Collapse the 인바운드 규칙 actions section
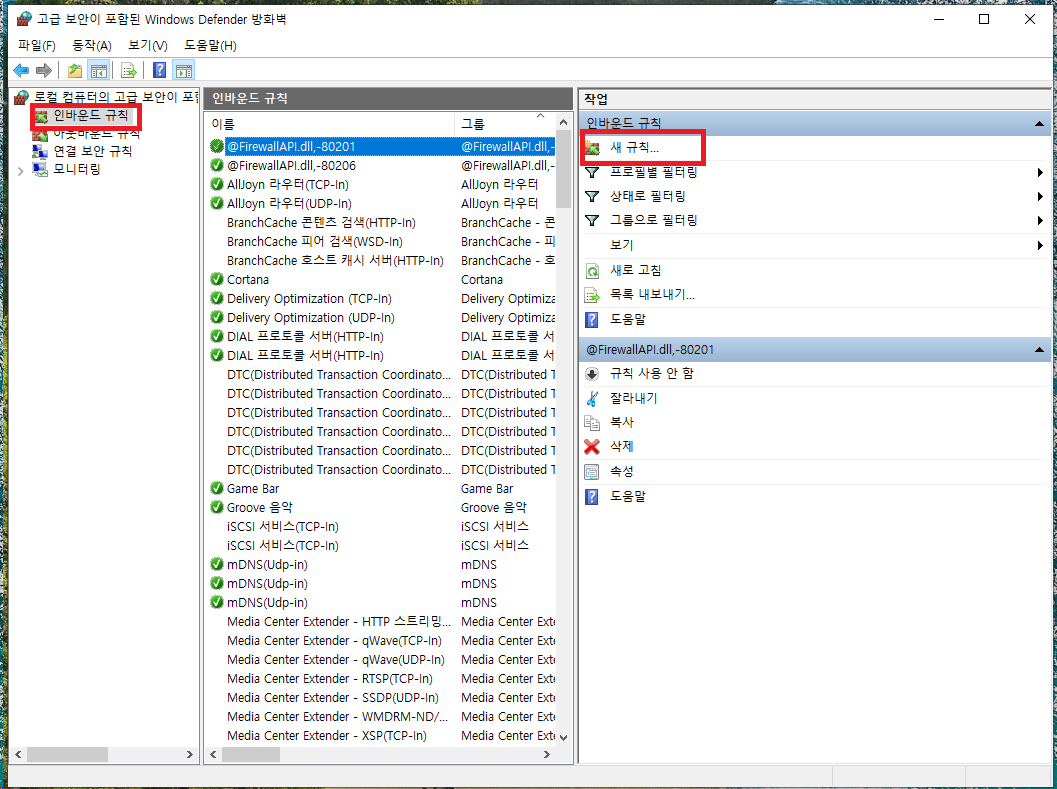Screen dimensions: 1057x789 [x=1039, y=123]
